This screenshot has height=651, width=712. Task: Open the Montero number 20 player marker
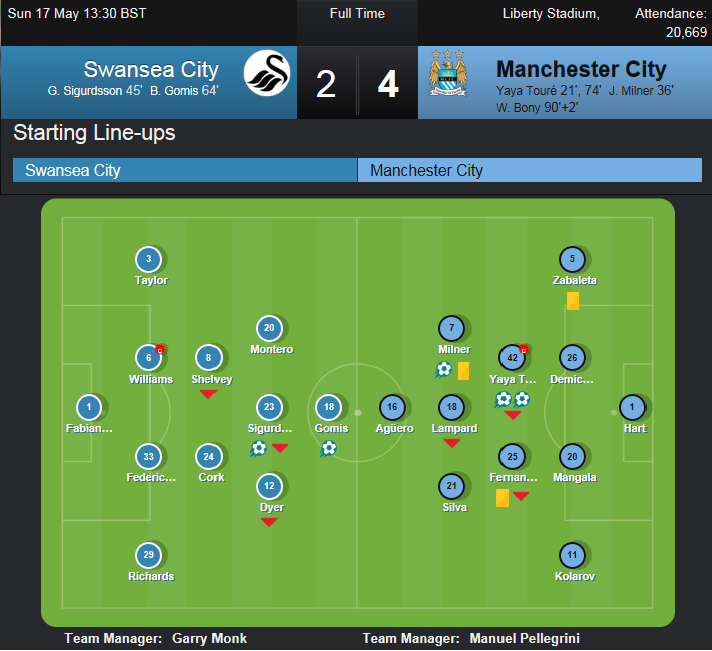(269, 328)
